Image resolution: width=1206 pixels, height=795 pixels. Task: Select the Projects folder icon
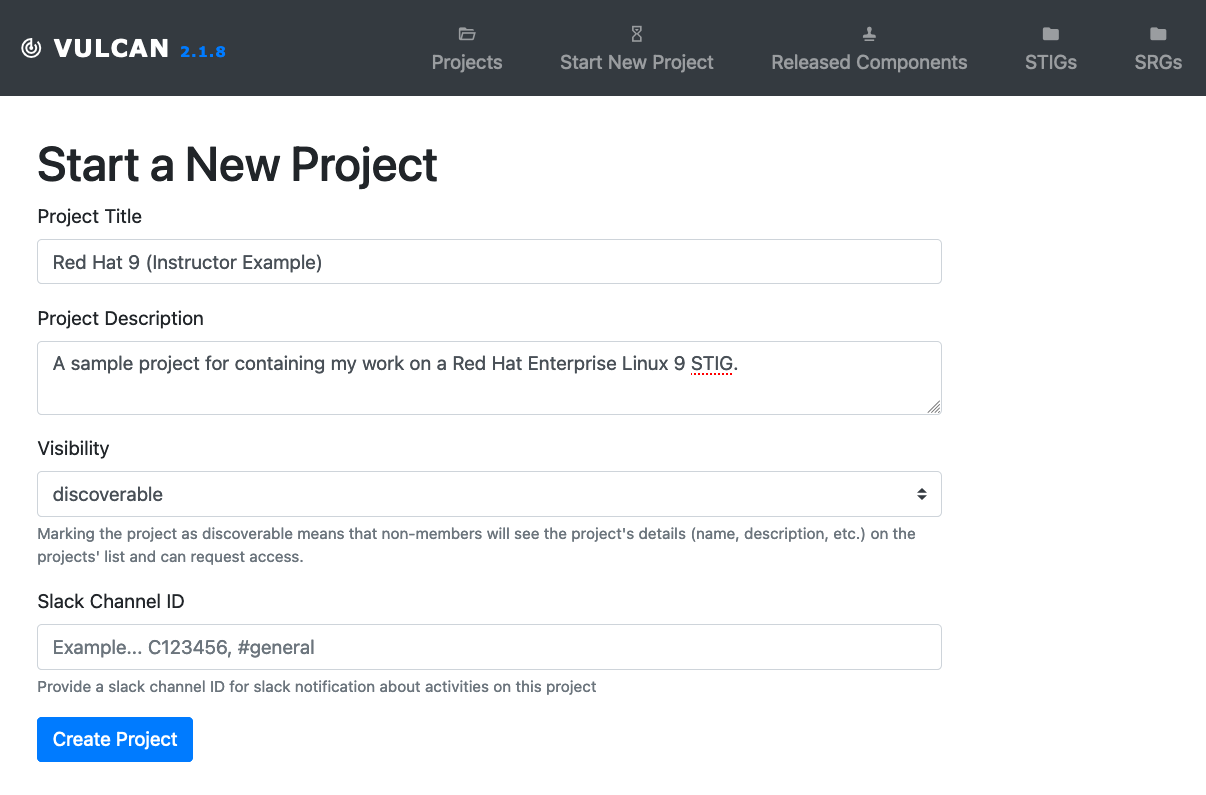tap(466, 33)
